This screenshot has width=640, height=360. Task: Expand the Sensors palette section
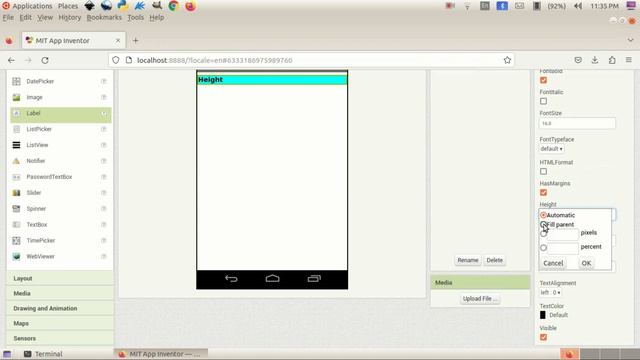pos(60,338)
